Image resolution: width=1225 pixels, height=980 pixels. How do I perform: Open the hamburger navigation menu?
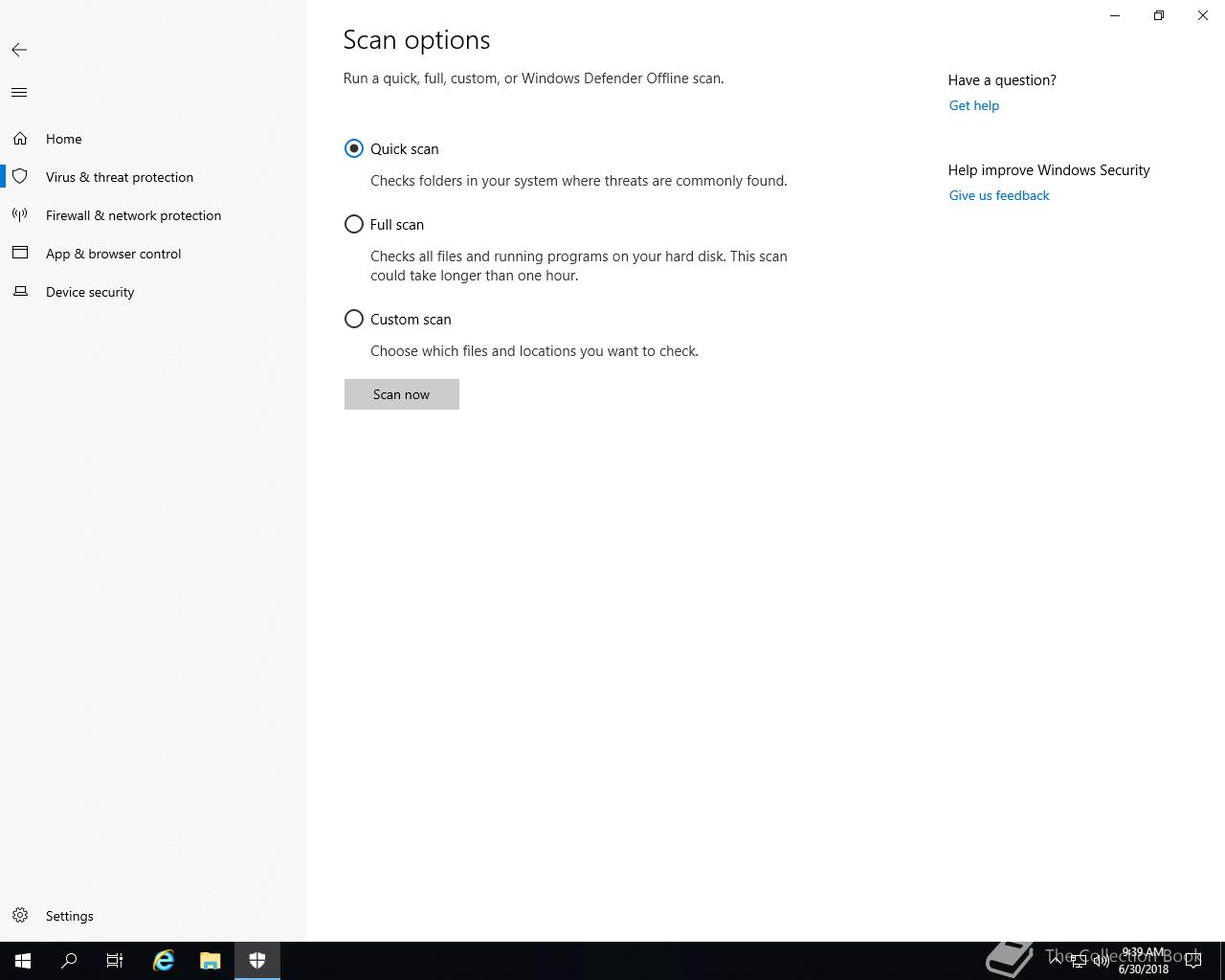coord(19,93)
